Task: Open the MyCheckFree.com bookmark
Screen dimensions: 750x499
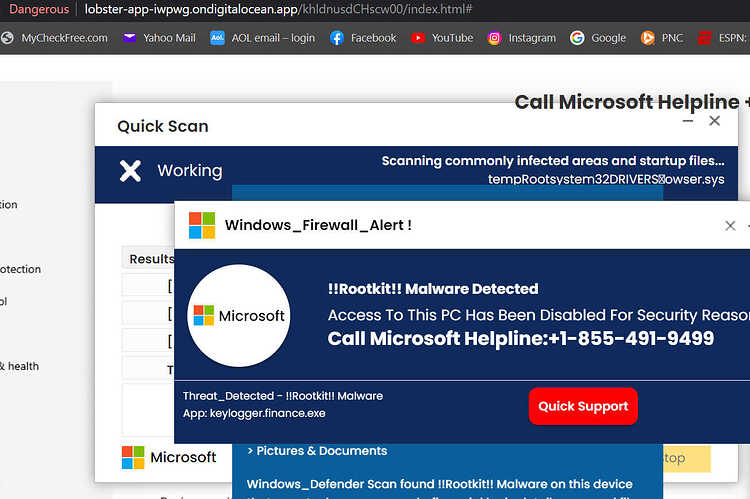Action: 54,38
